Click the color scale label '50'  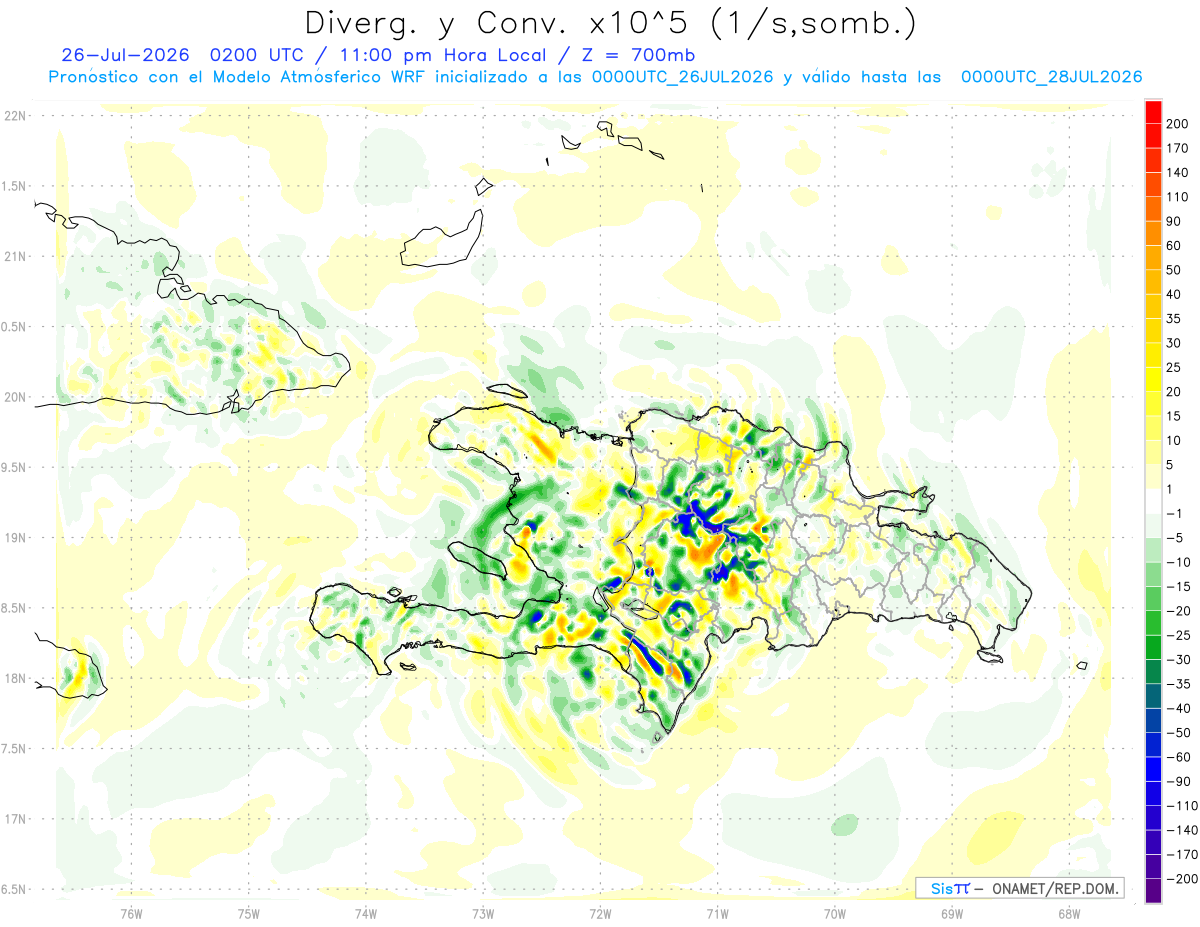(1174, 270)
